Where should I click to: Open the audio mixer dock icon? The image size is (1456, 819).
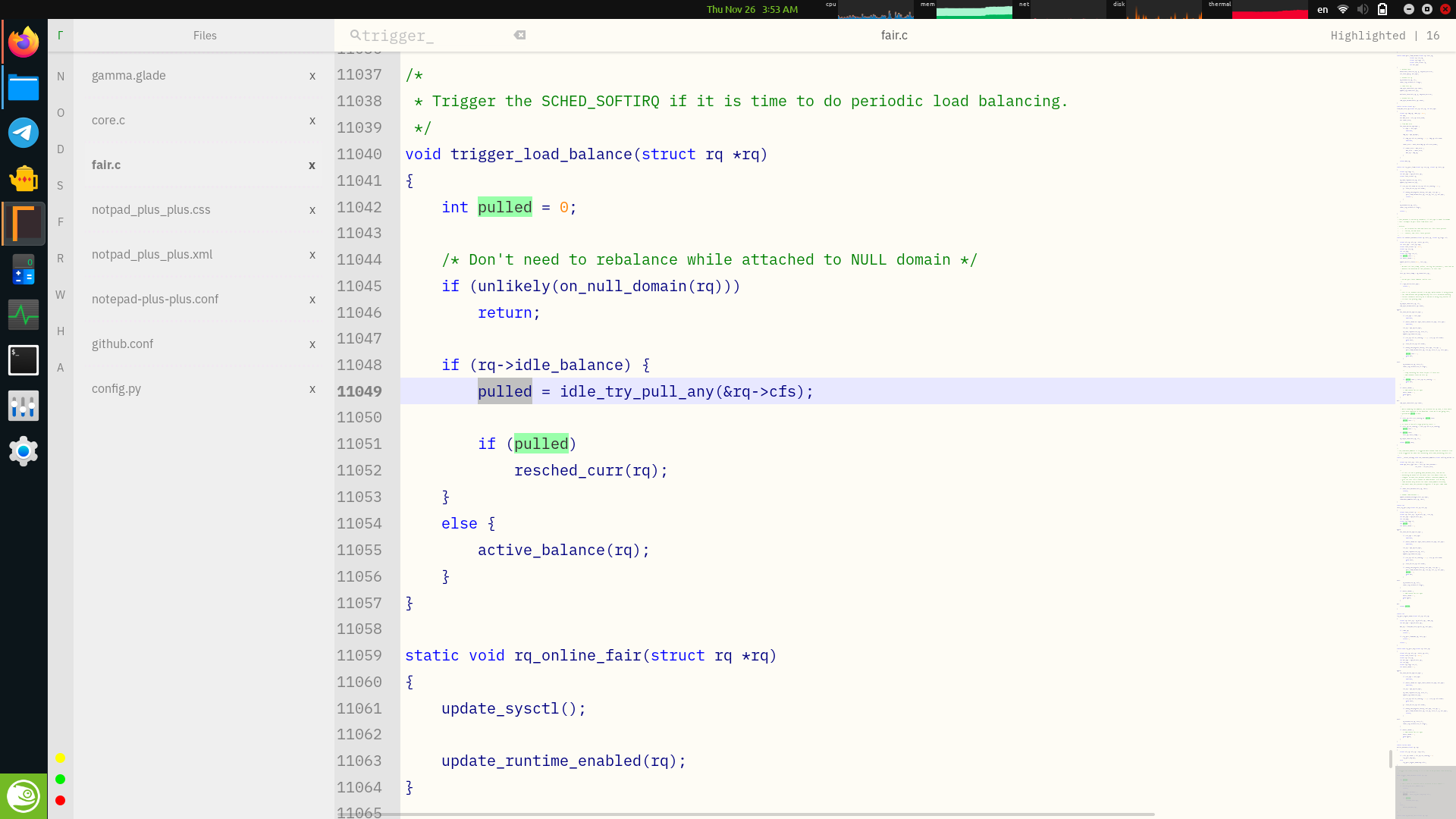pos(24,406)
